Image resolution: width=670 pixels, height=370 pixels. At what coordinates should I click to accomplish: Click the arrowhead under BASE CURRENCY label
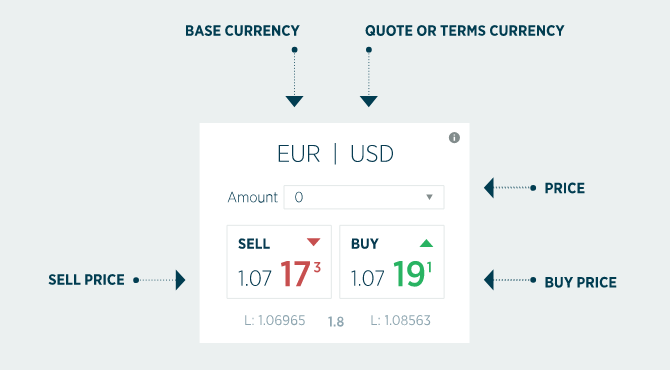(x=294, y=101)
